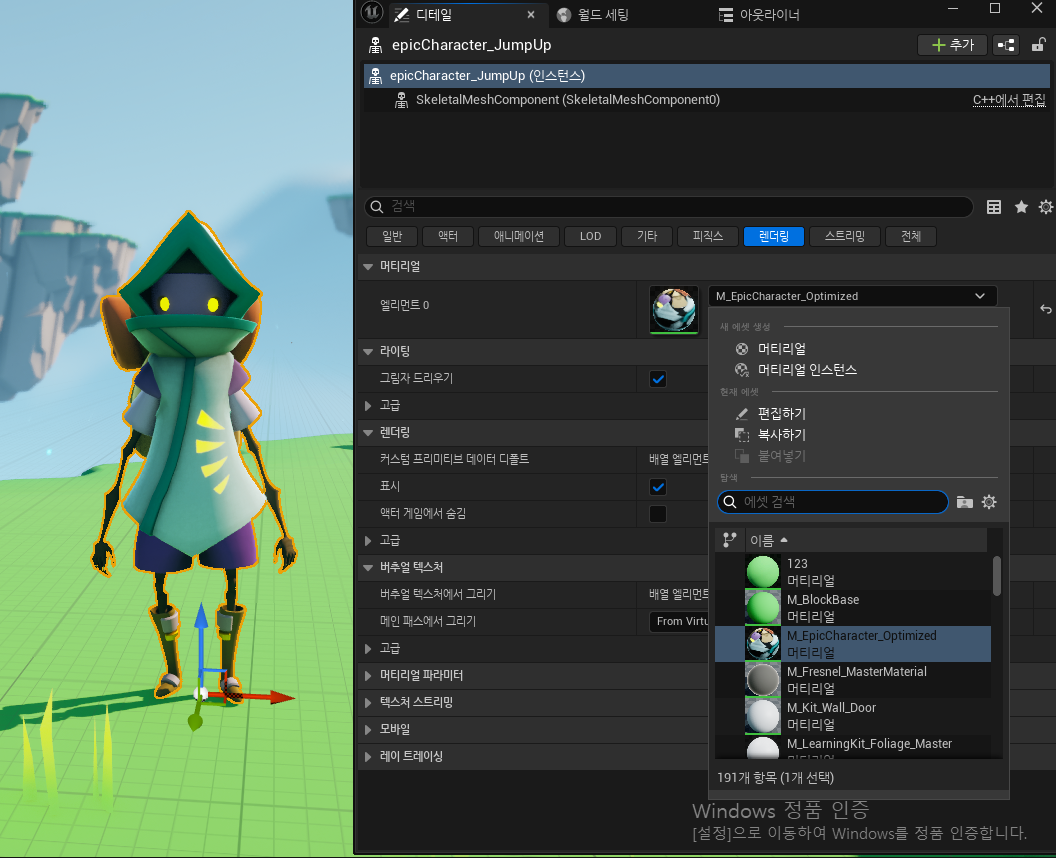Choose 편집하기 in the asset menu
Screen dimensions: 1056x858
781,414
